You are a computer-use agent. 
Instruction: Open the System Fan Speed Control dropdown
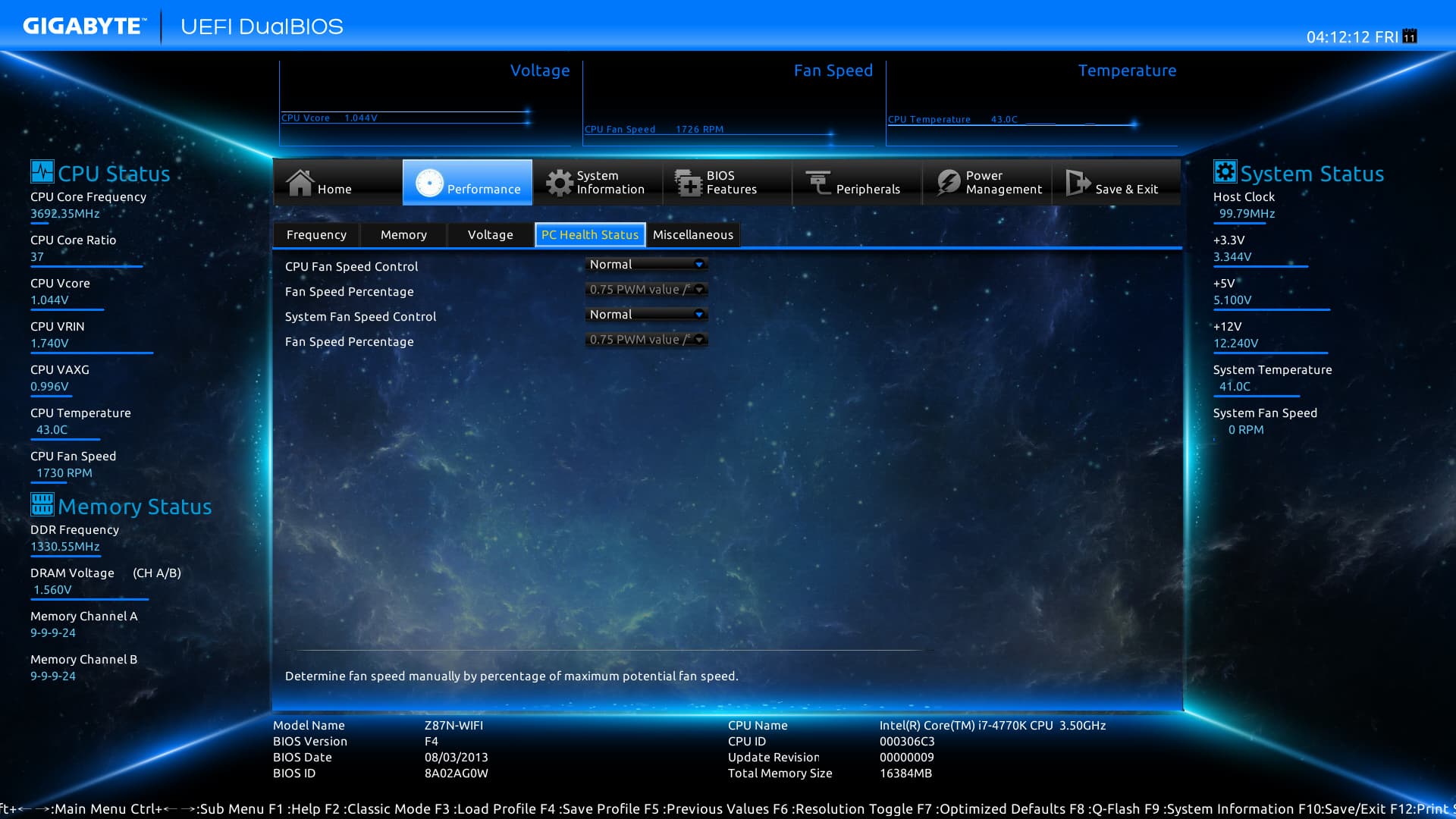[x=646, y=314]
